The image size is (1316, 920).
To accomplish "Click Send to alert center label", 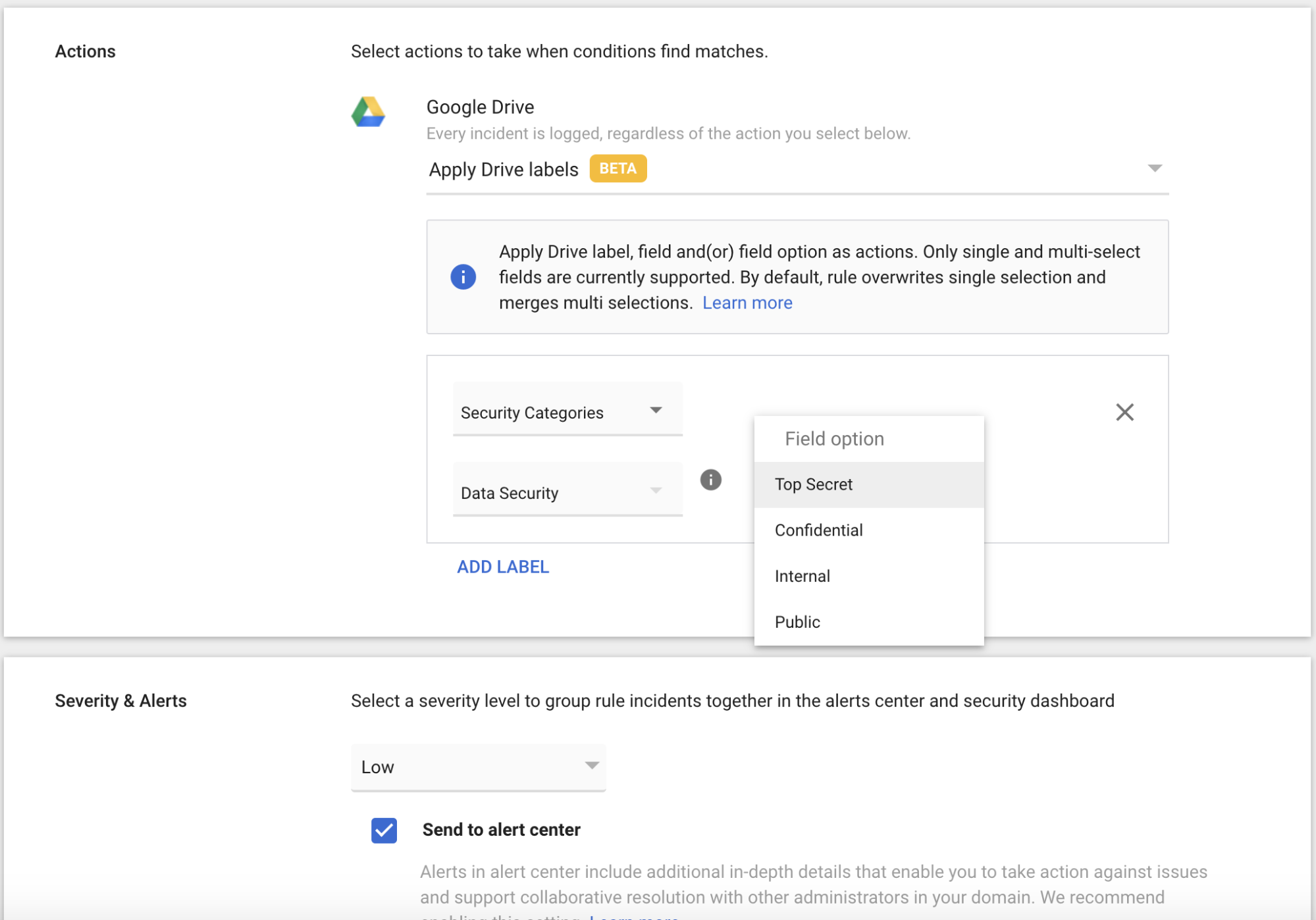I will (501, 830).
